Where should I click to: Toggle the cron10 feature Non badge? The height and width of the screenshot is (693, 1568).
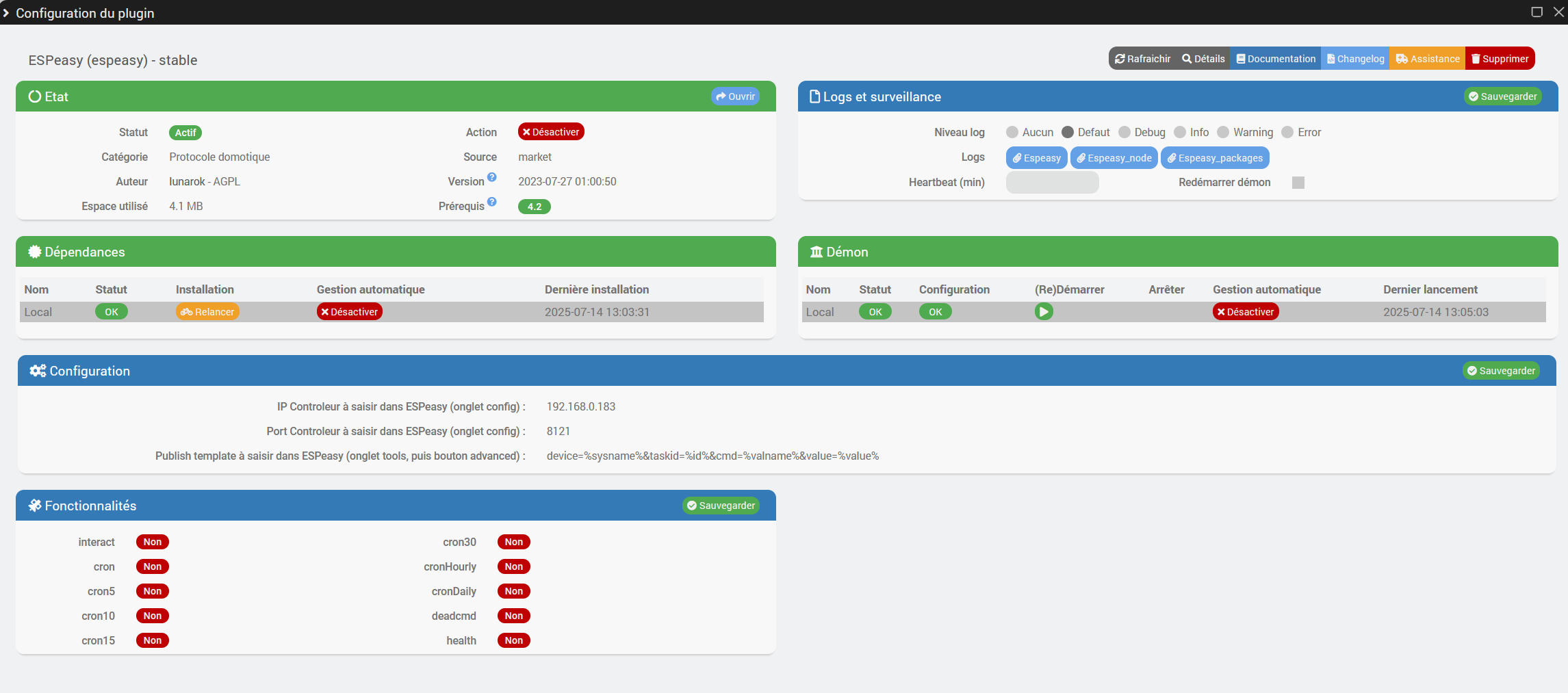coord(153,616)
